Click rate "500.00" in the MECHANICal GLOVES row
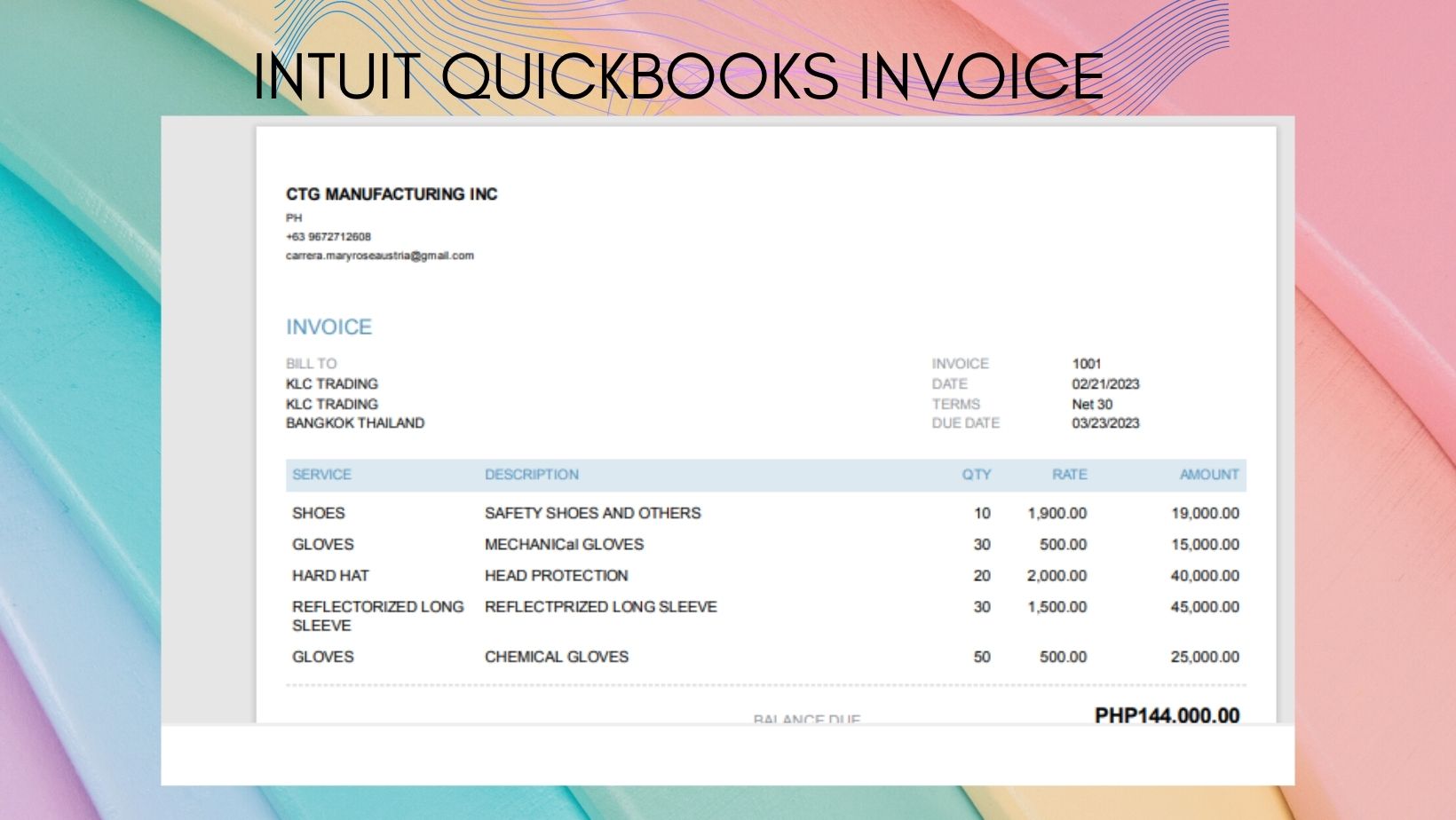 click(1064, 544)
